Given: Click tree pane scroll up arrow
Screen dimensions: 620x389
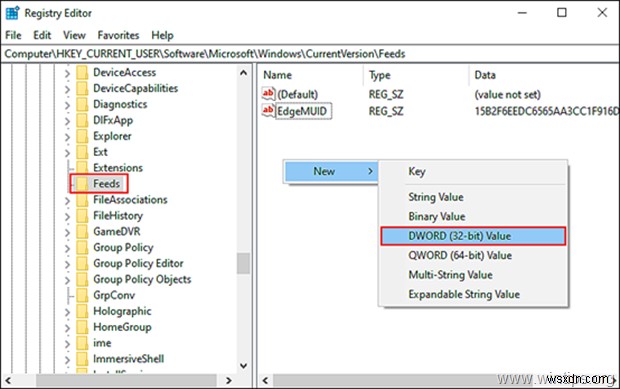Looking at the screenshot, I should 244,73.
